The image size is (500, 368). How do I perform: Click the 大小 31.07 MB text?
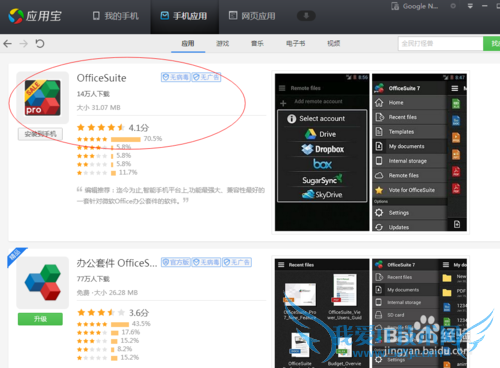point(98,108)
